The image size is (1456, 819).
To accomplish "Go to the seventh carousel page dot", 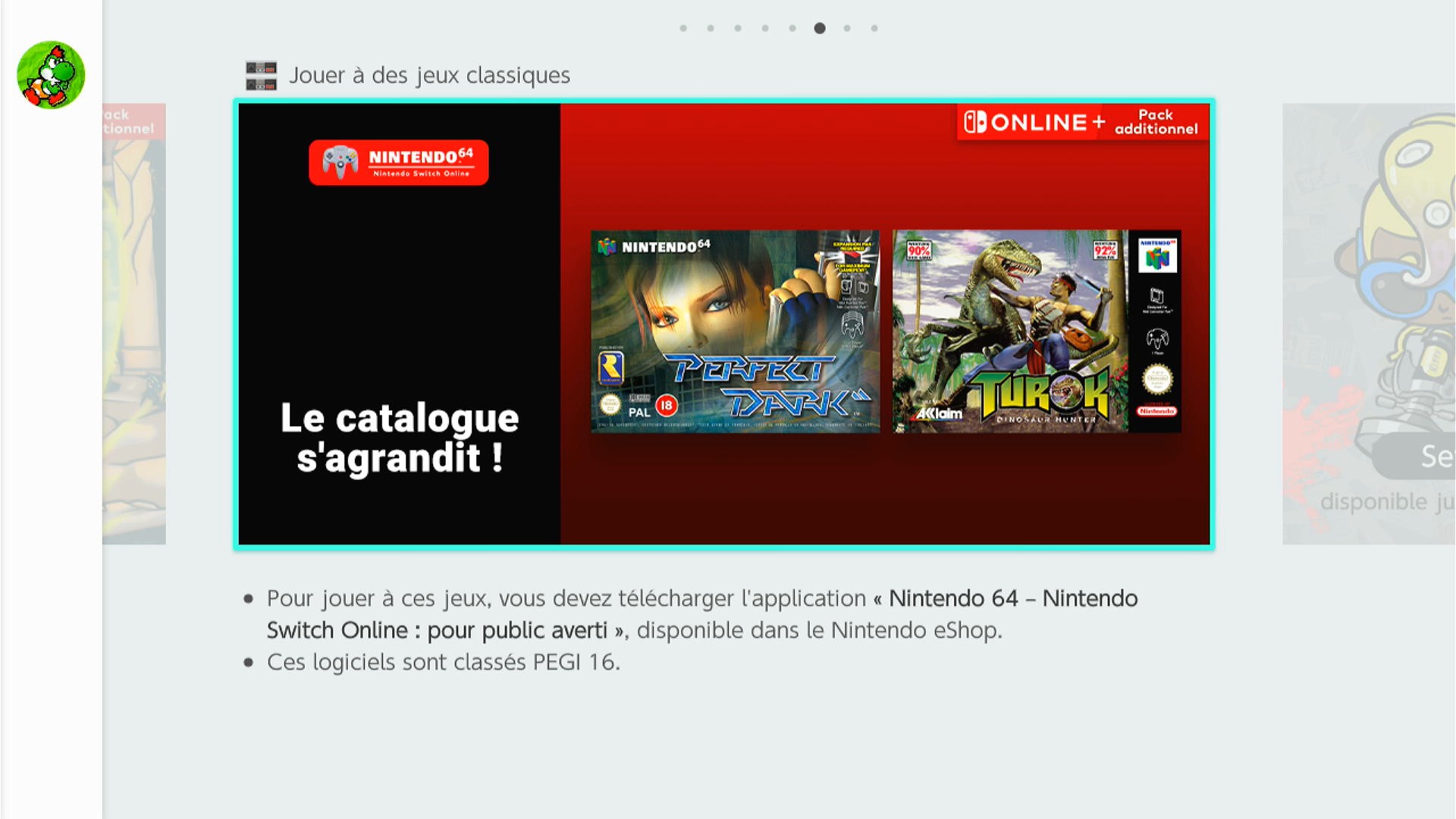I will (x=847, y=28).
